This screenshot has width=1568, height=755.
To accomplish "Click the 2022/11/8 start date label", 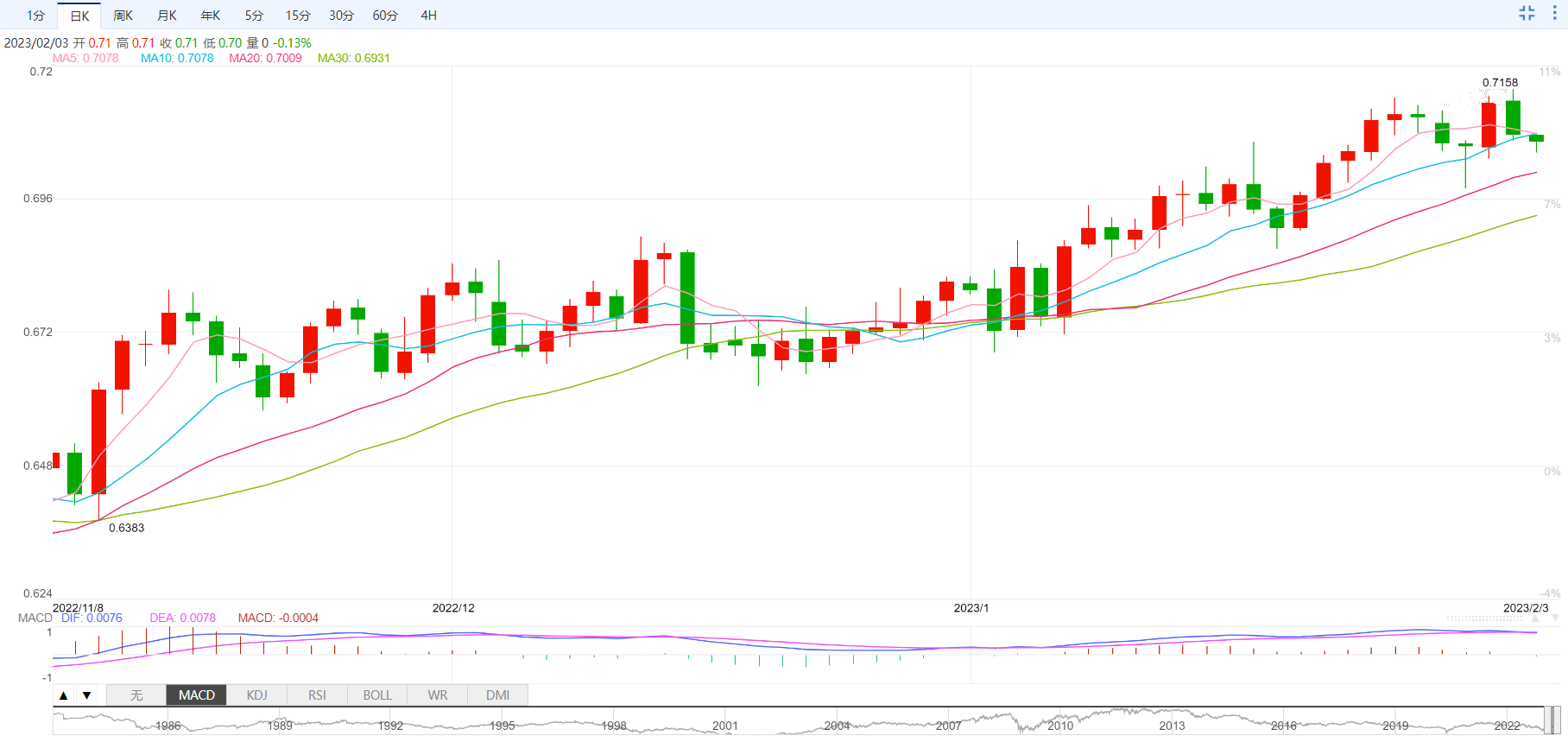I will (x=78, y=608).
